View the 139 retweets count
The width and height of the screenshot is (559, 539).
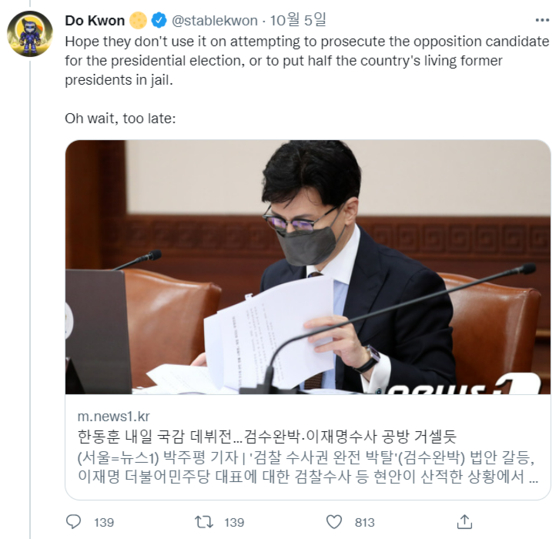point(234,523)
